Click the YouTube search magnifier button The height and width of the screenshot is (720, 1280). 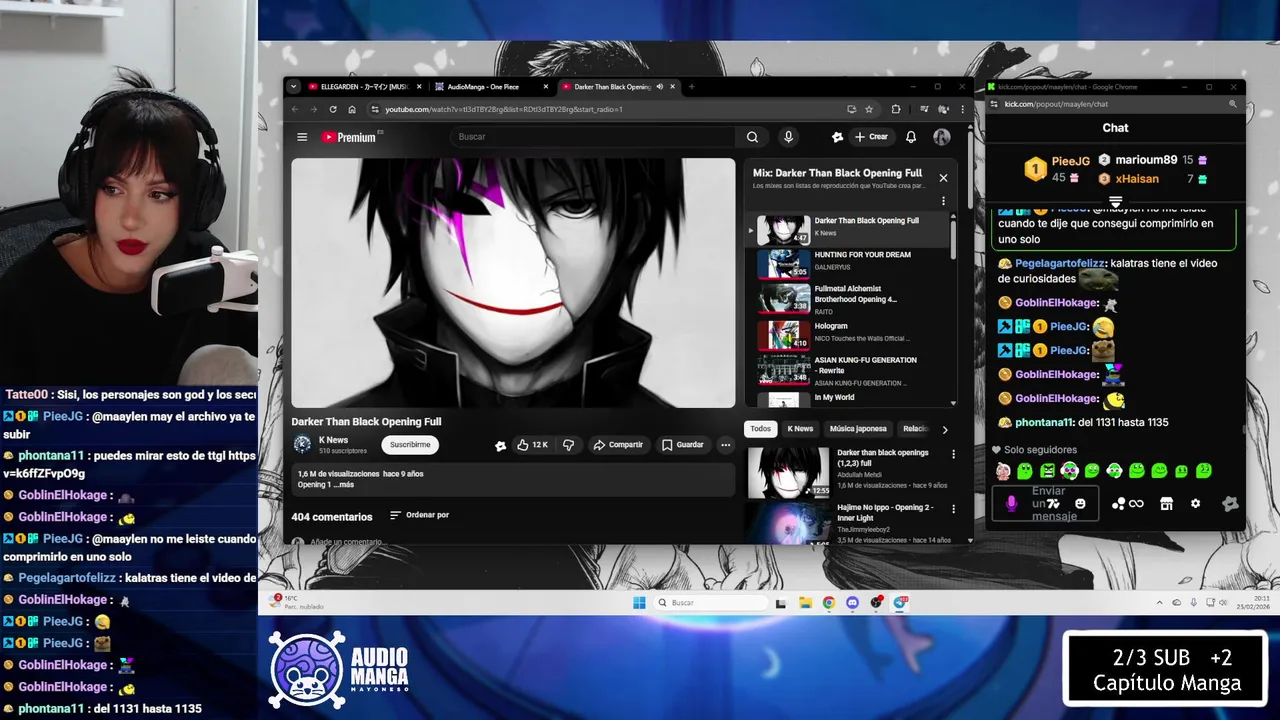(752, 137)
